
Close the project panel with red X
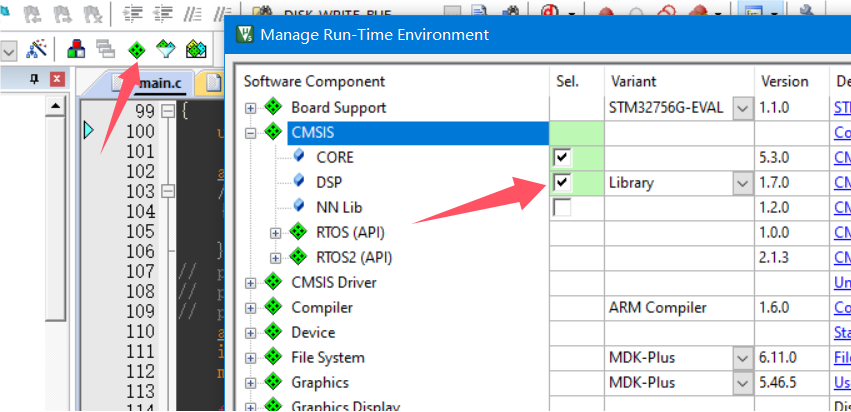pyautogui.click(x=57, y=80)
